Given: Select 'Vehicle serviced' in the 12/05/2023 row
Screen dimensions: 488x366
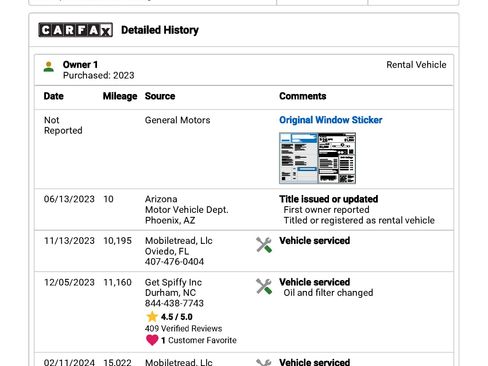Looking at the screenshot, I should coord(315,282).
